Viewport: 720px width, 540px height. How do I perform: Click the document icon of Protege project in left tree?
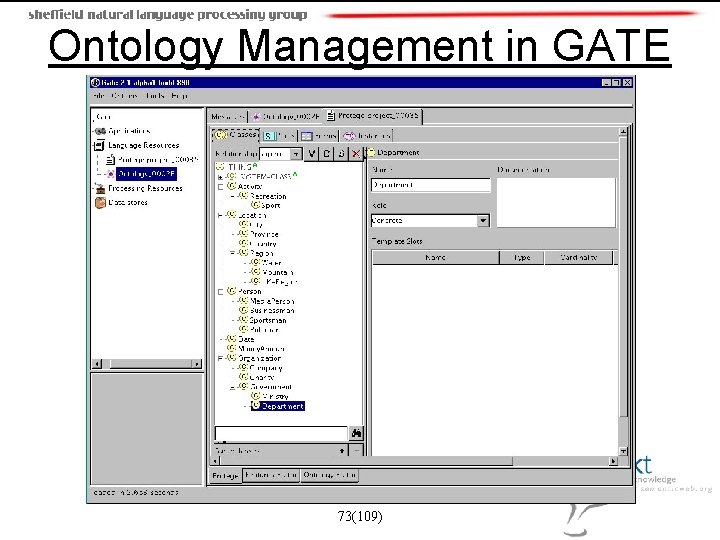(x=110, y=160)
